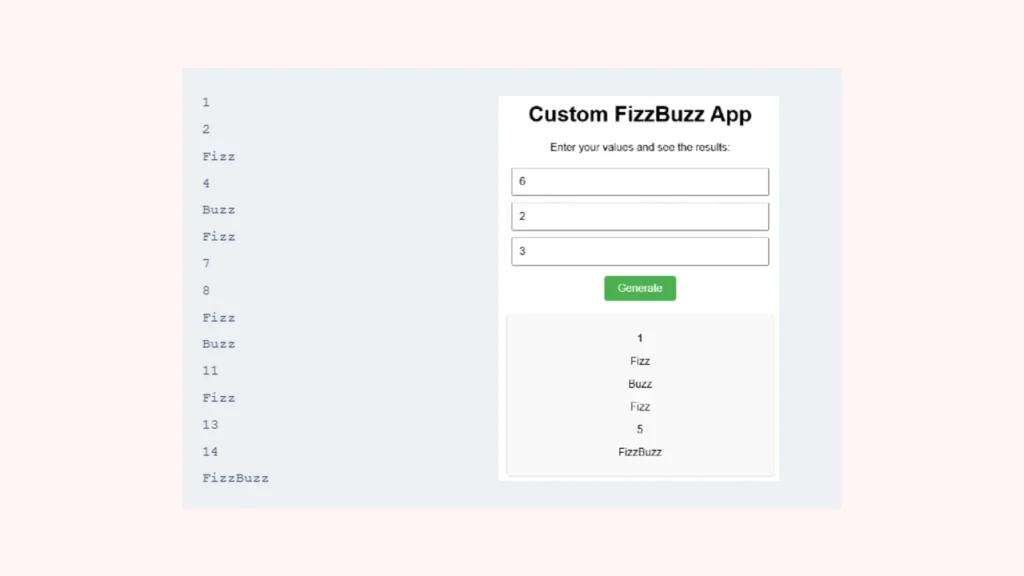Image resolution: width=1024 pixels, height=576 pixels.
Task: Click the first Fizz line in console output
Action: click(219, 156)
